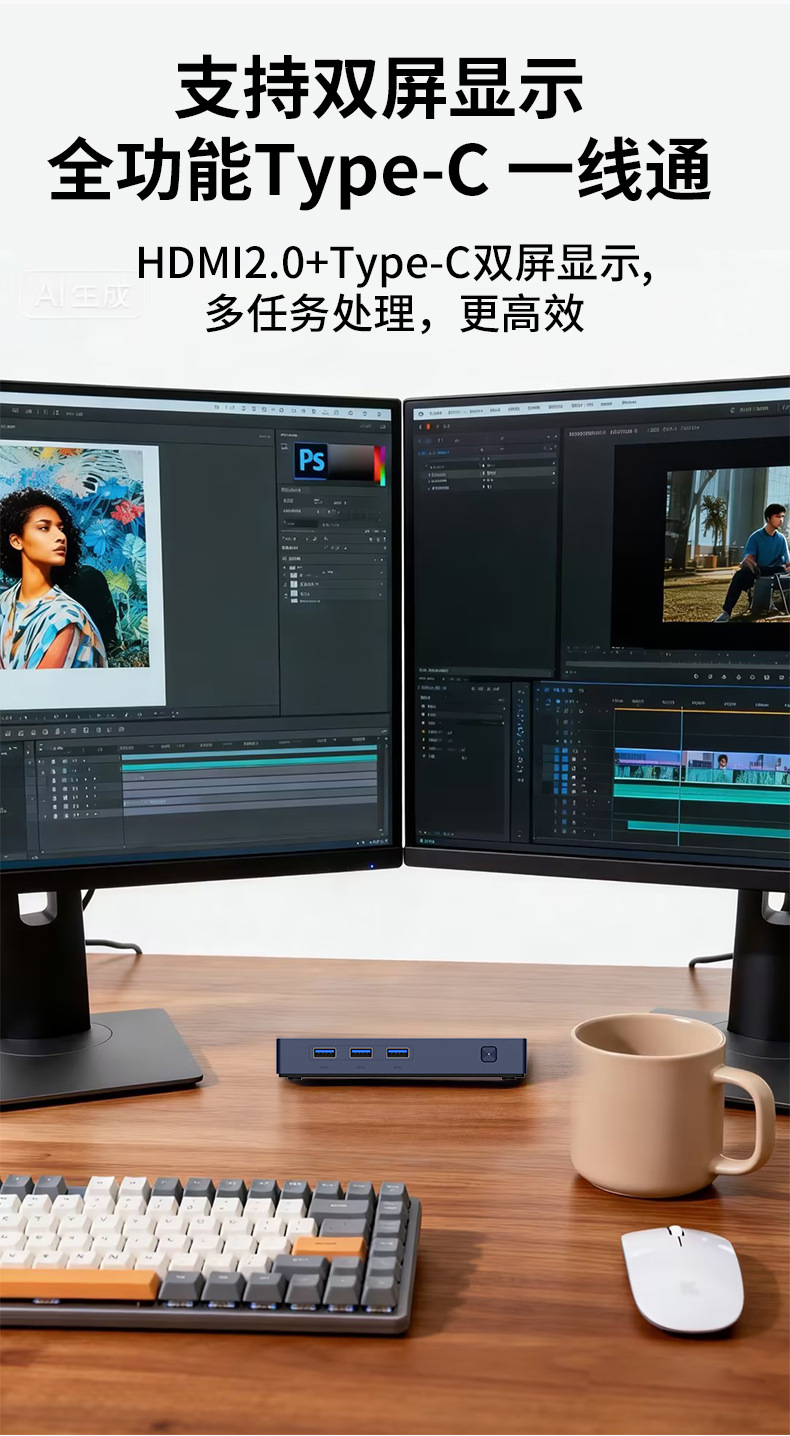Click the woman's portrait artwork on the canvas
This screenshot has height=1436, width=790.
point(73,559)
